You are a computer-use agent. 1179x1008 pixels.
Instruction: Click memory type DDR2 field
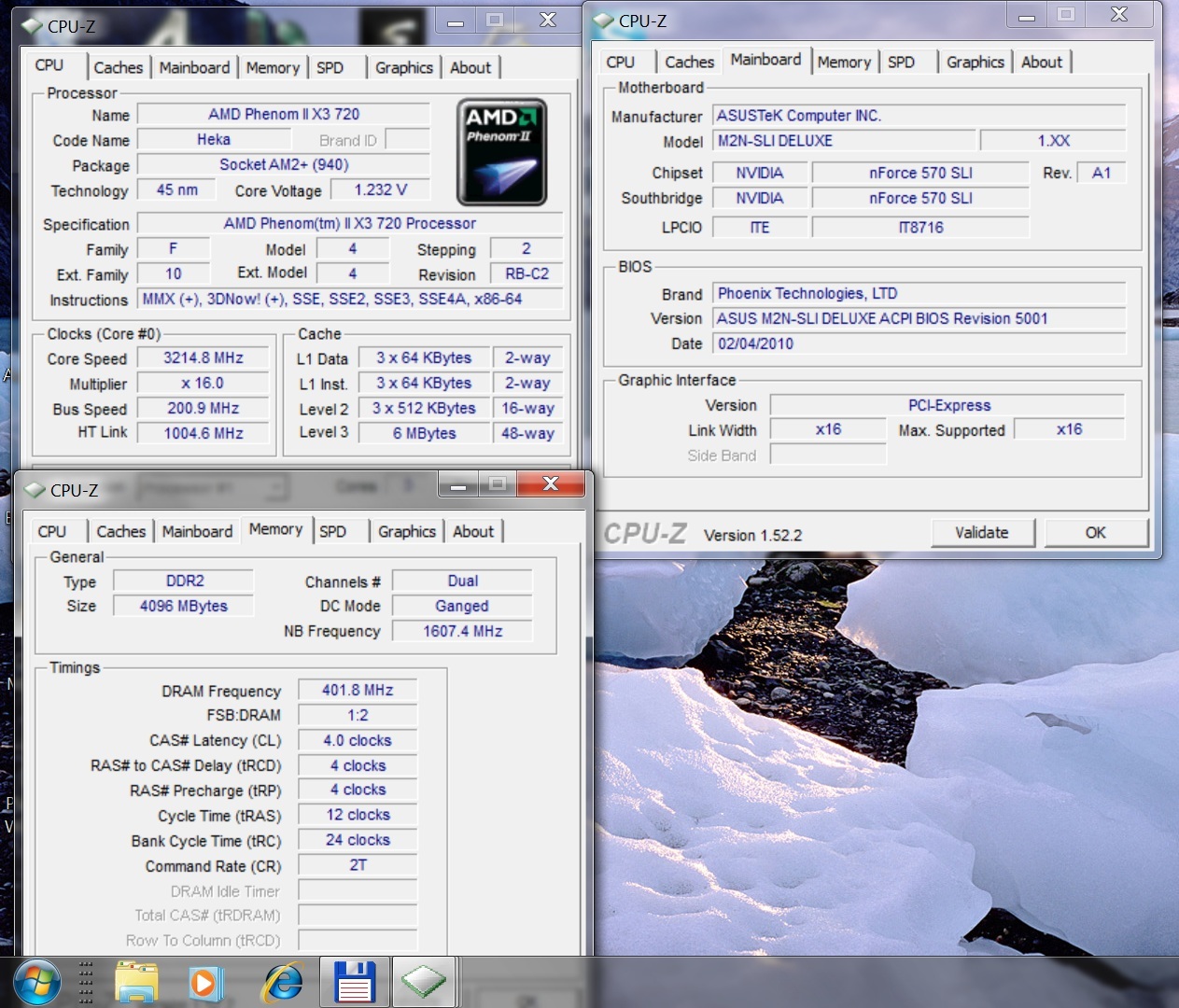pyautogui.click(x=184, y=581)
